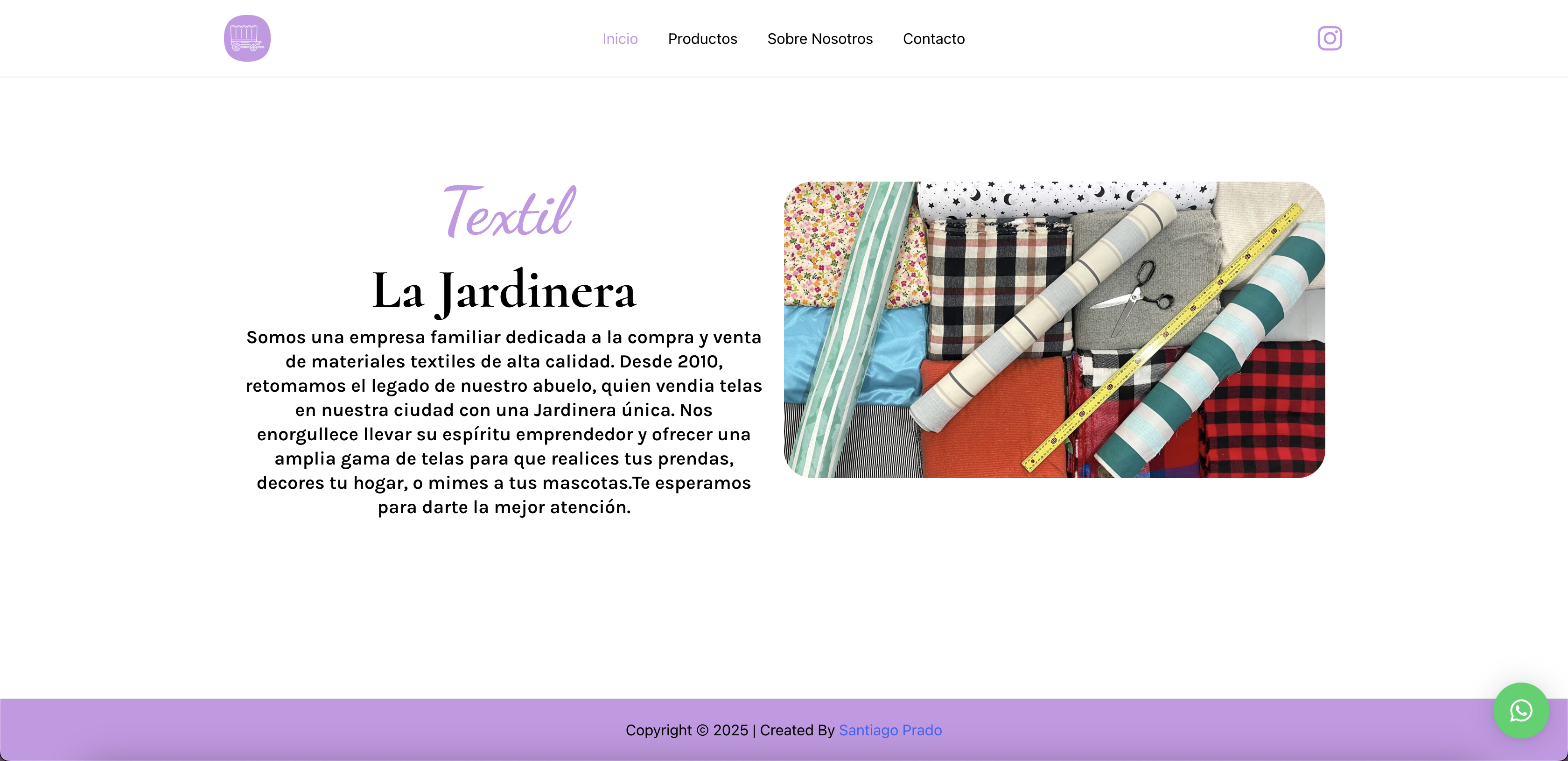Select the highlighted Inicio tab
1568x761 pixels.
(620, 38)
